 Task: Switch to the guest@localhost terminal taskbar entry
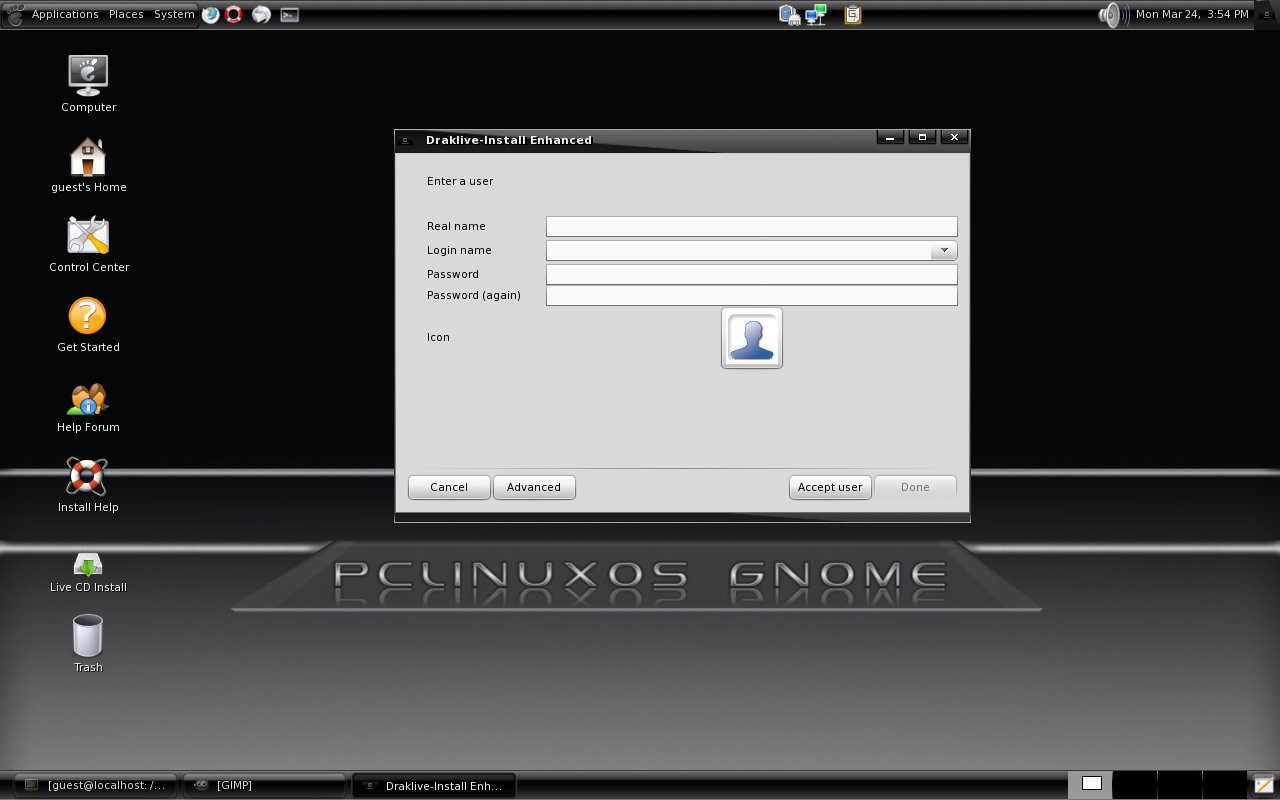pyautogui.click(x=96, y=785)
